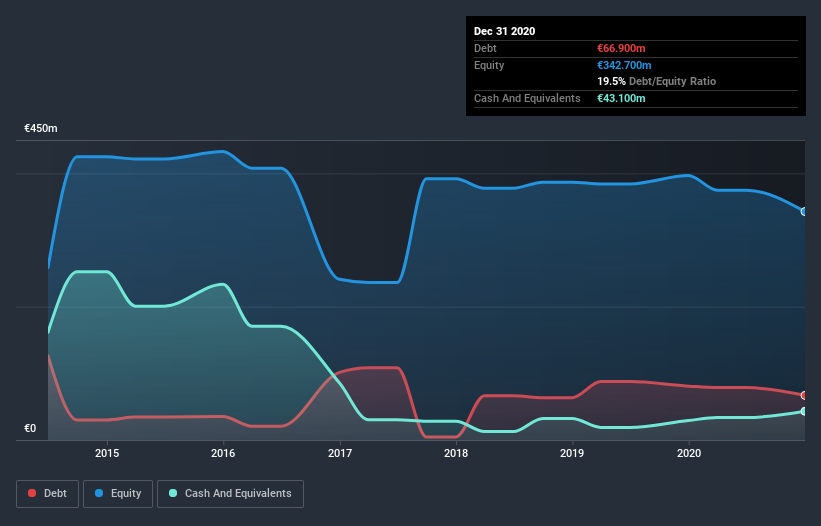Click the teal Cash endpoint marker

804,411
